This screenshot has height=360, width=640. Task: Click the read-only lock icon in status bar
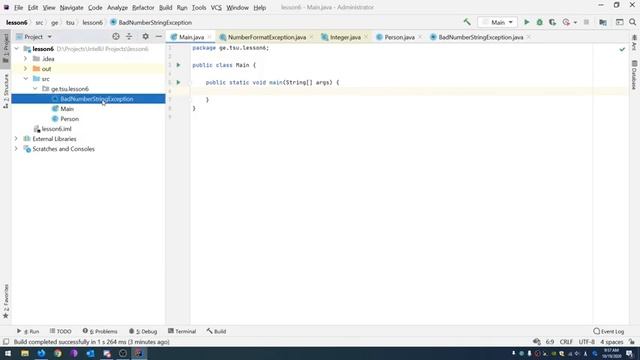pyautogui.click(x=632, y=342)
